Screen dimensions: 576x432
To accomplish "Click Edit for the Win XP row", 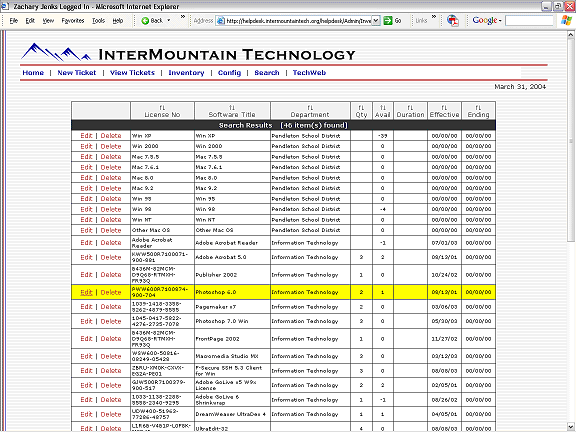I will click(86, 136).
